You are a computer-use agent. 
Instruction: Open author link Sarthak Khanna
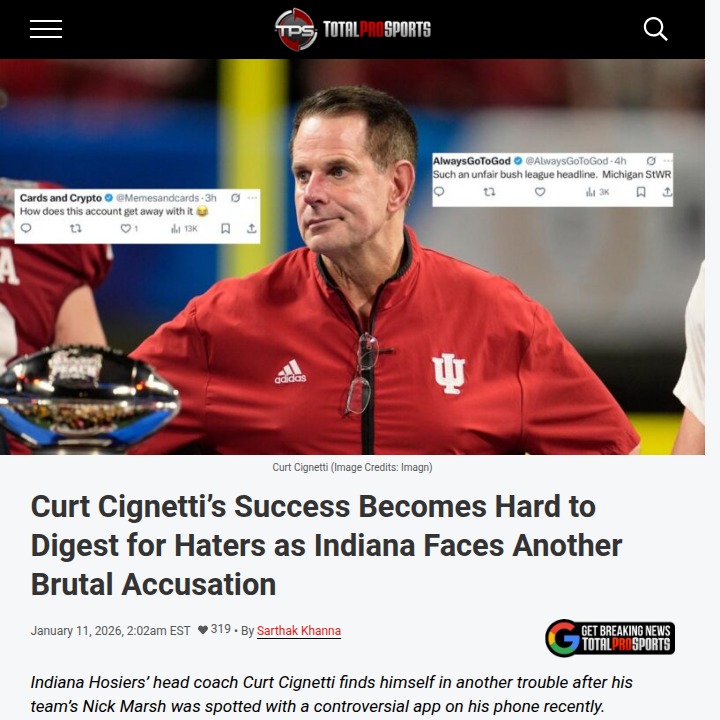298,630
